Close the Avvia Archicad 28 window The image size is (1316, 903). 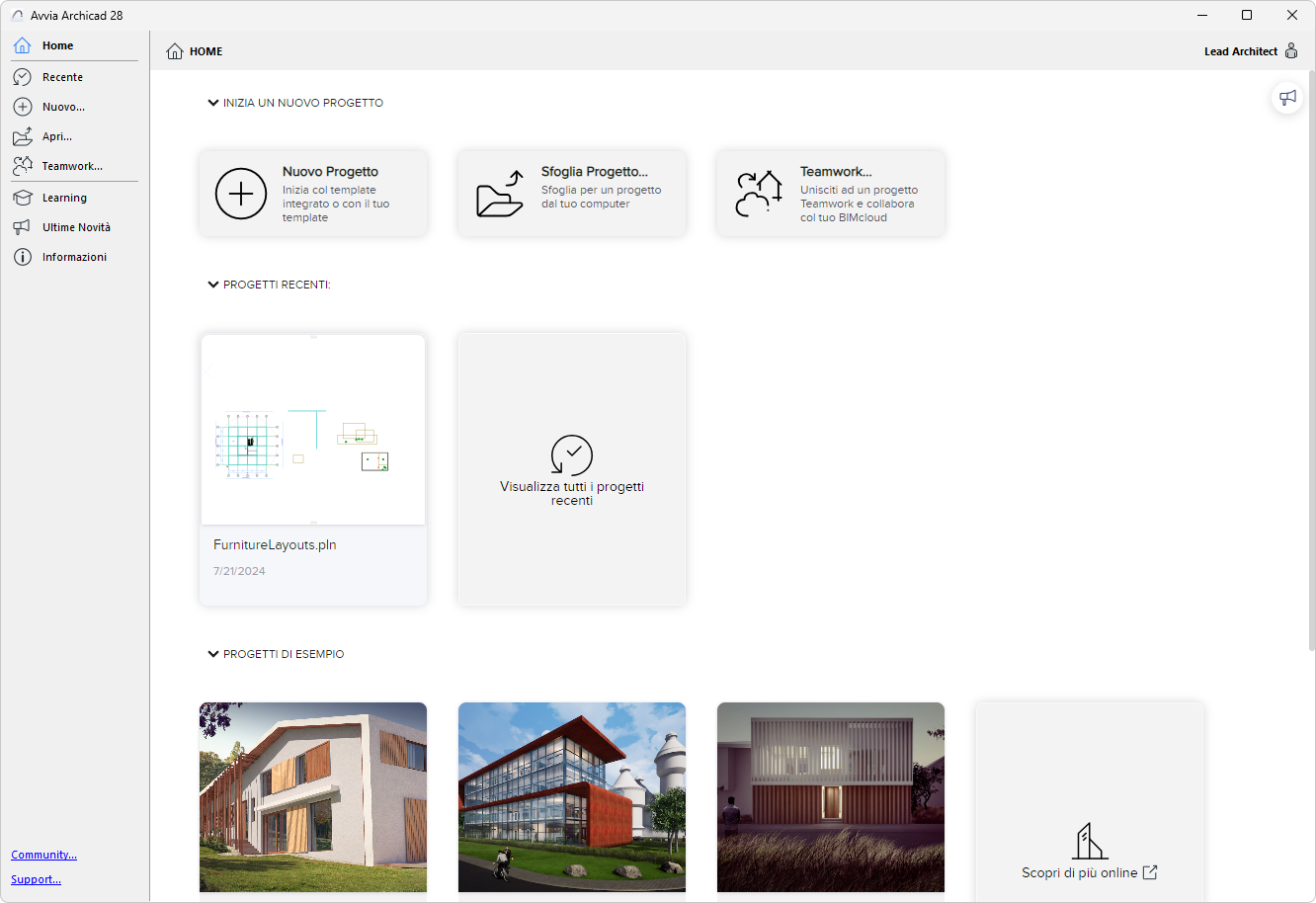(x=1292, y=15)
